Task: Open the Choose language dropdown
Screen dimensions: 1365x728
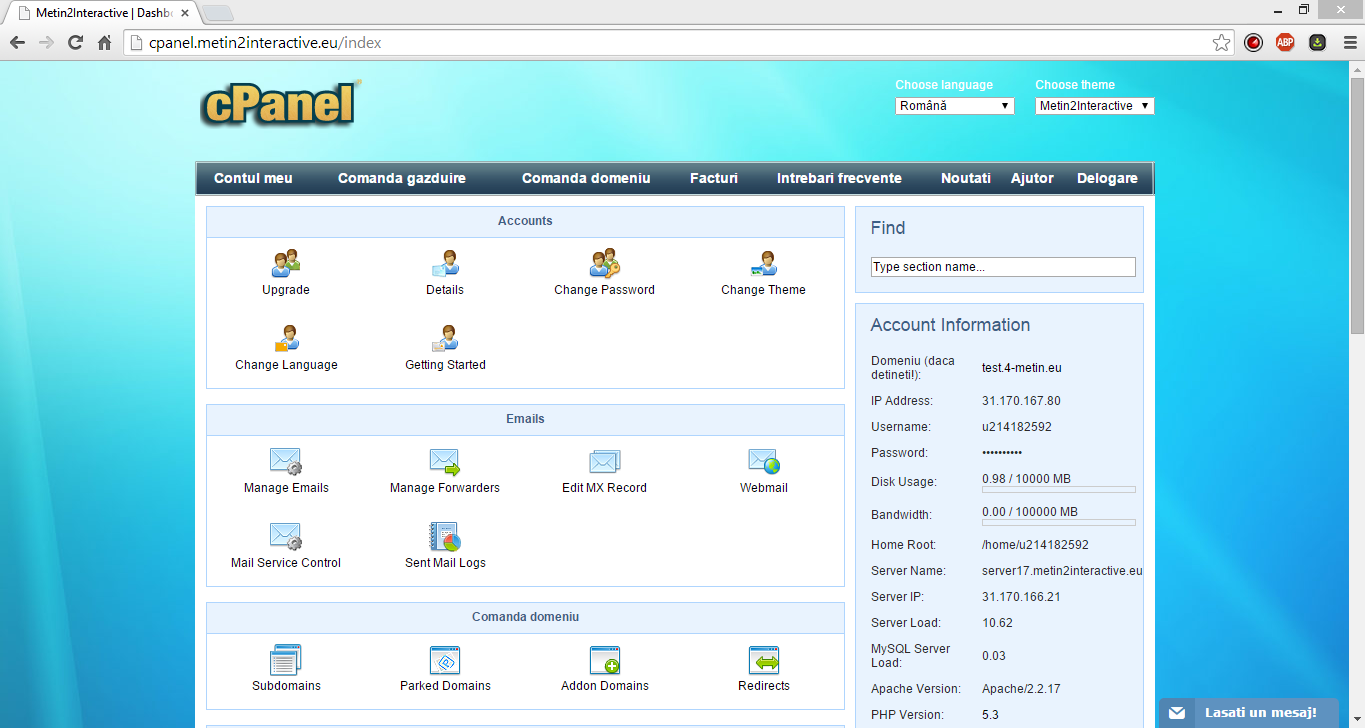Action: tap(955, 106)
